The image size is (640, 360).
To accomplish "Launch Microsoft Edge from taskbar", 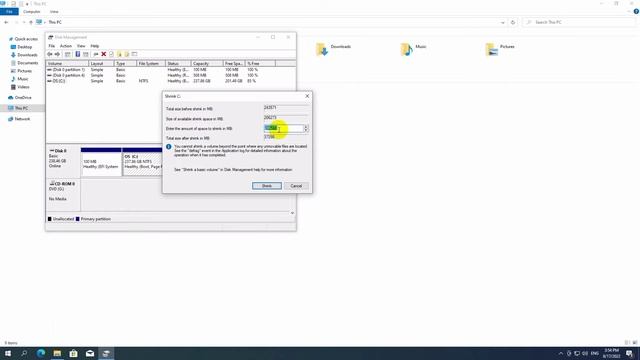I will coord(41,353).
